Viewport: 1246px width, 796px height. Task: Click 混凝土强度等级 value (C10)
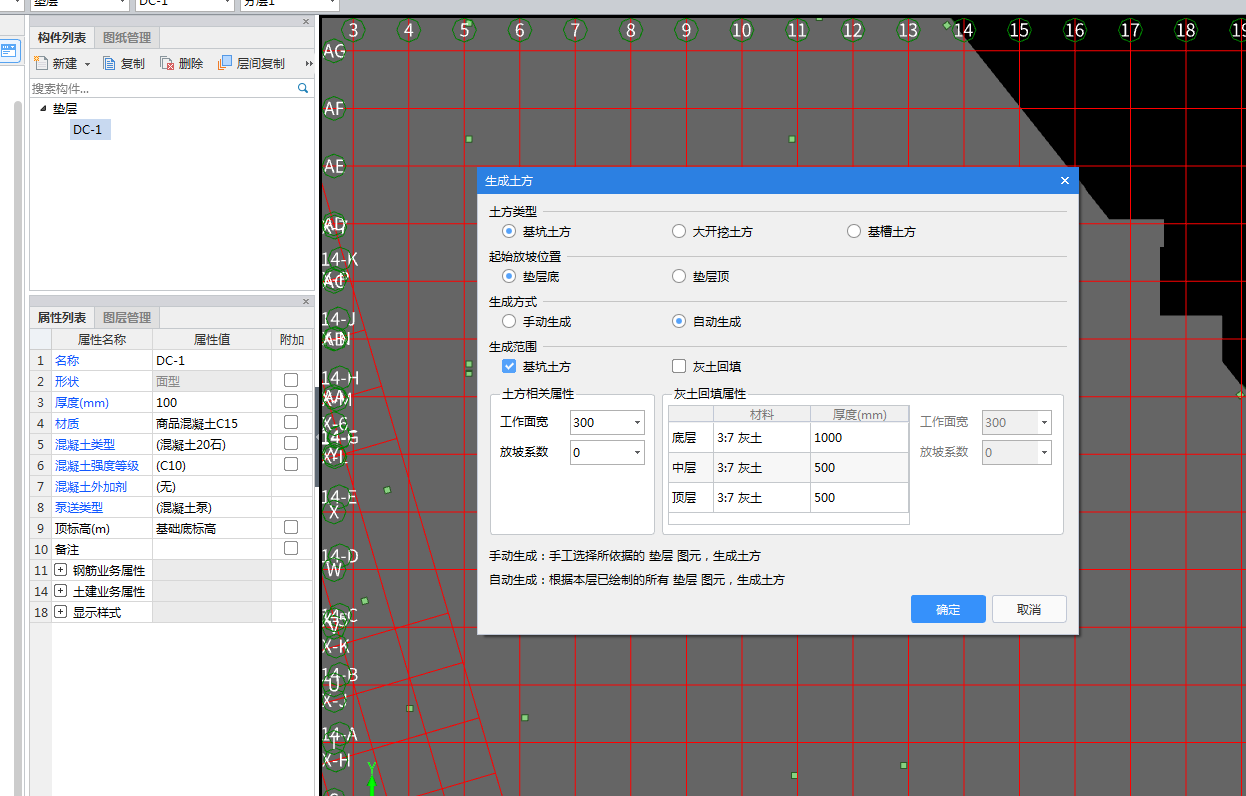pyautogui.click(x=211, y=465)
